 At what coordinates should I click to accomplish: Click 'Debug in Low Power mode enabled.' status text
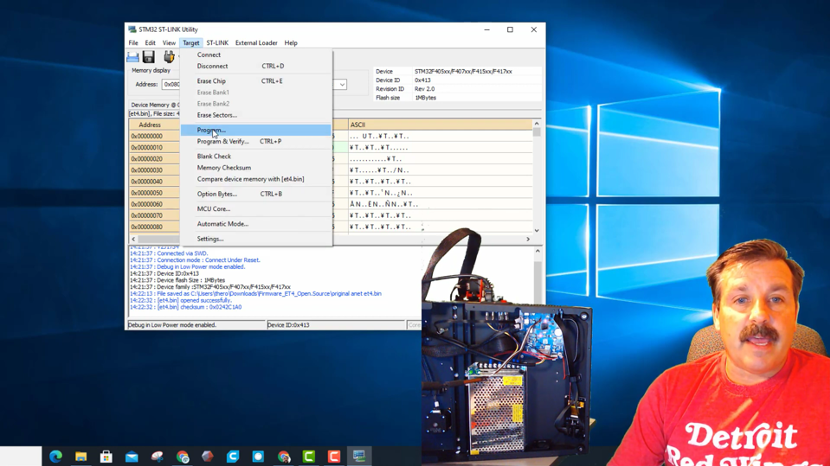click(172, 325)
